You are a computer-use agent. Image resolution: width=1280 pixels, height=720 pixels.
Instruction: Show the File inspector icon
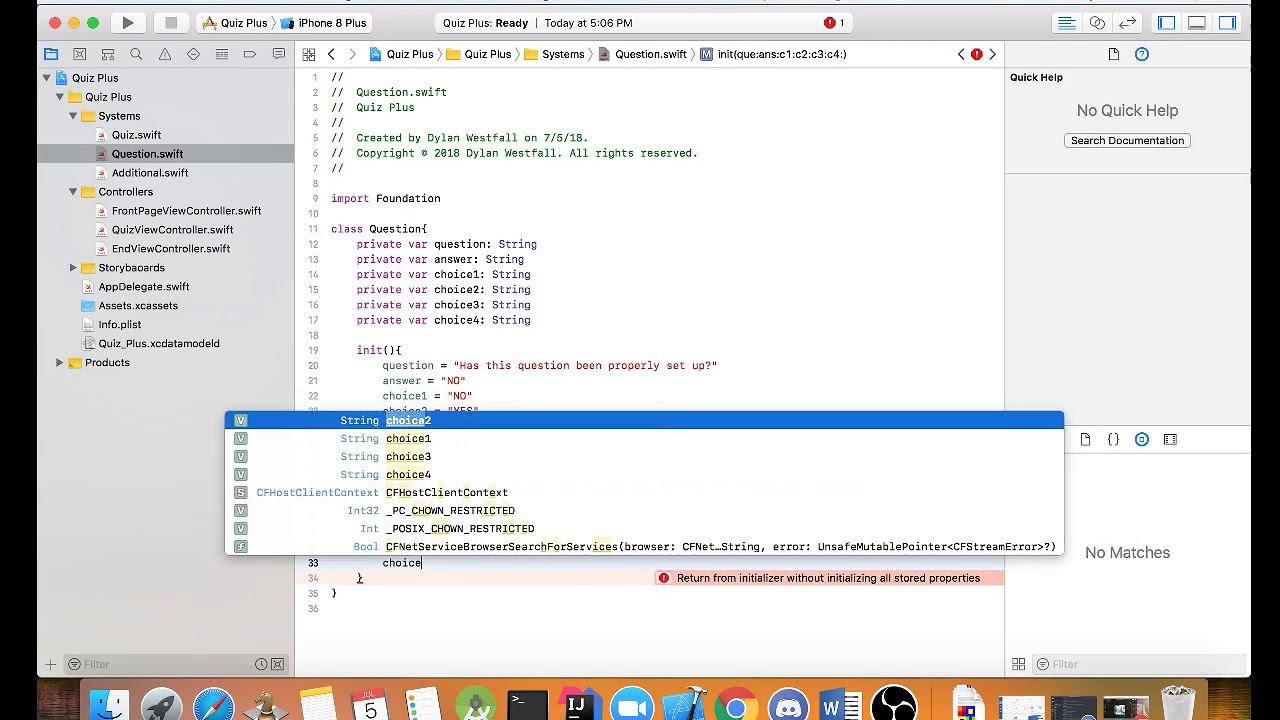pos(1113,54)
